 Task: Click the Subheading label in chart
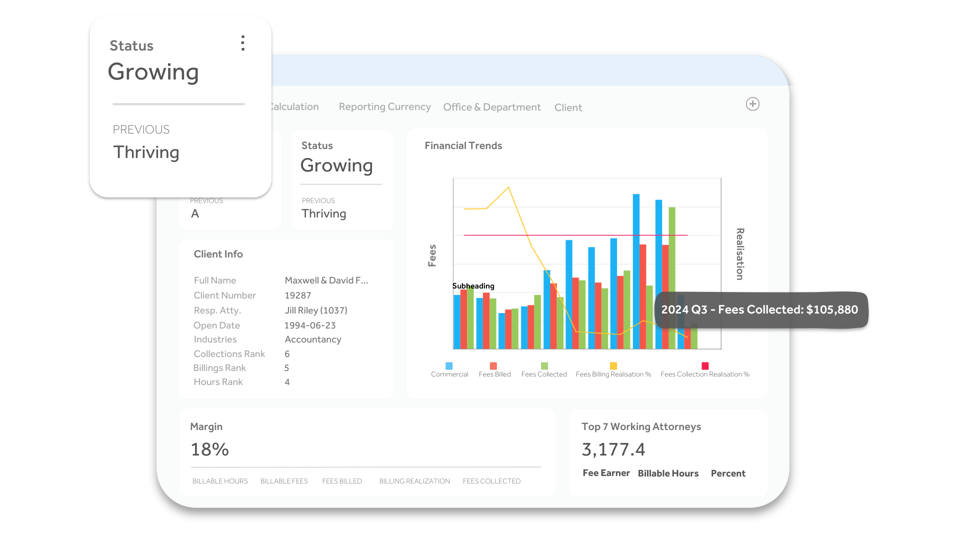(x=473, y=286)
